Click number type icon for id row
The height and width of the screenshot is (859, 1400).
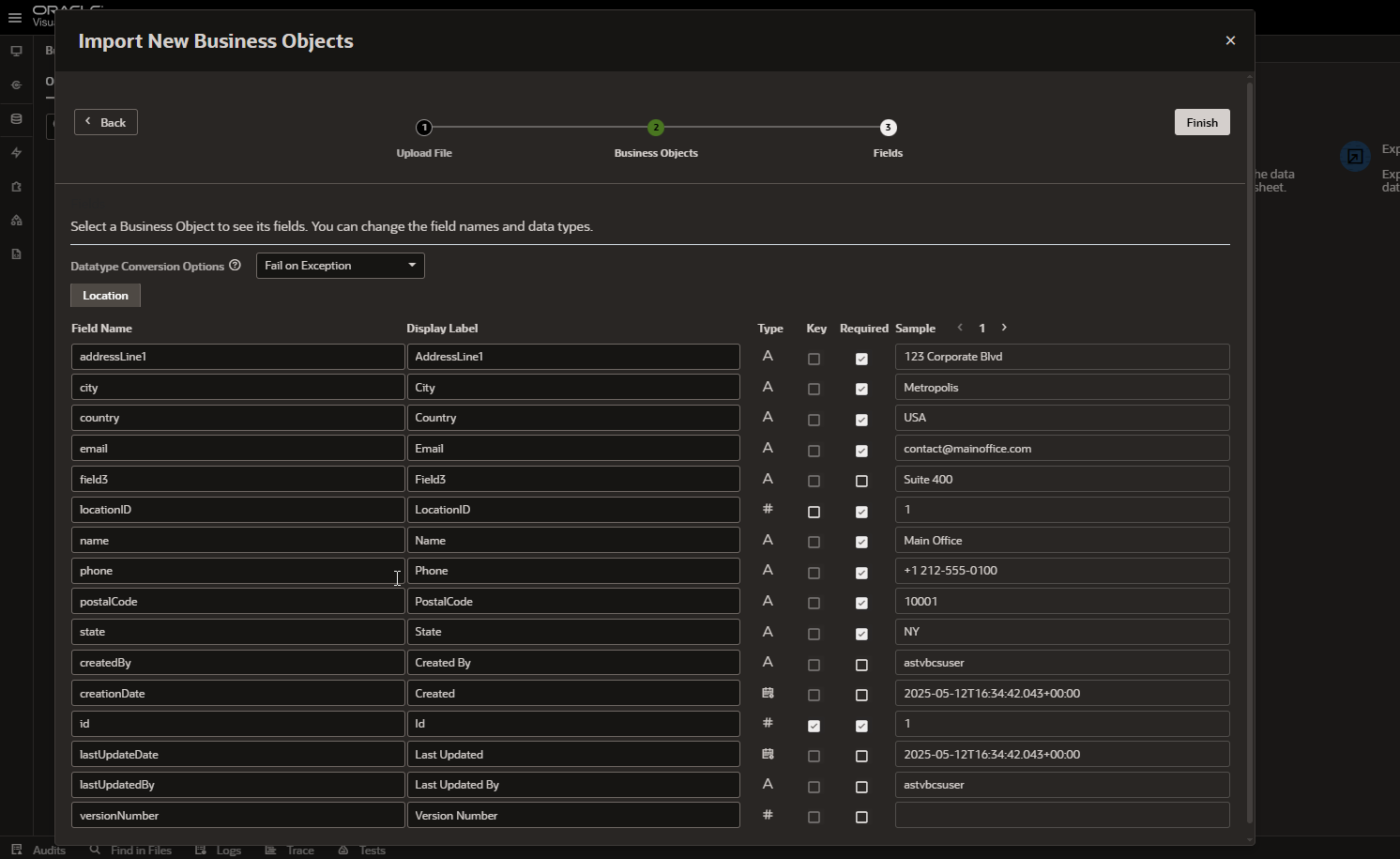768,723
